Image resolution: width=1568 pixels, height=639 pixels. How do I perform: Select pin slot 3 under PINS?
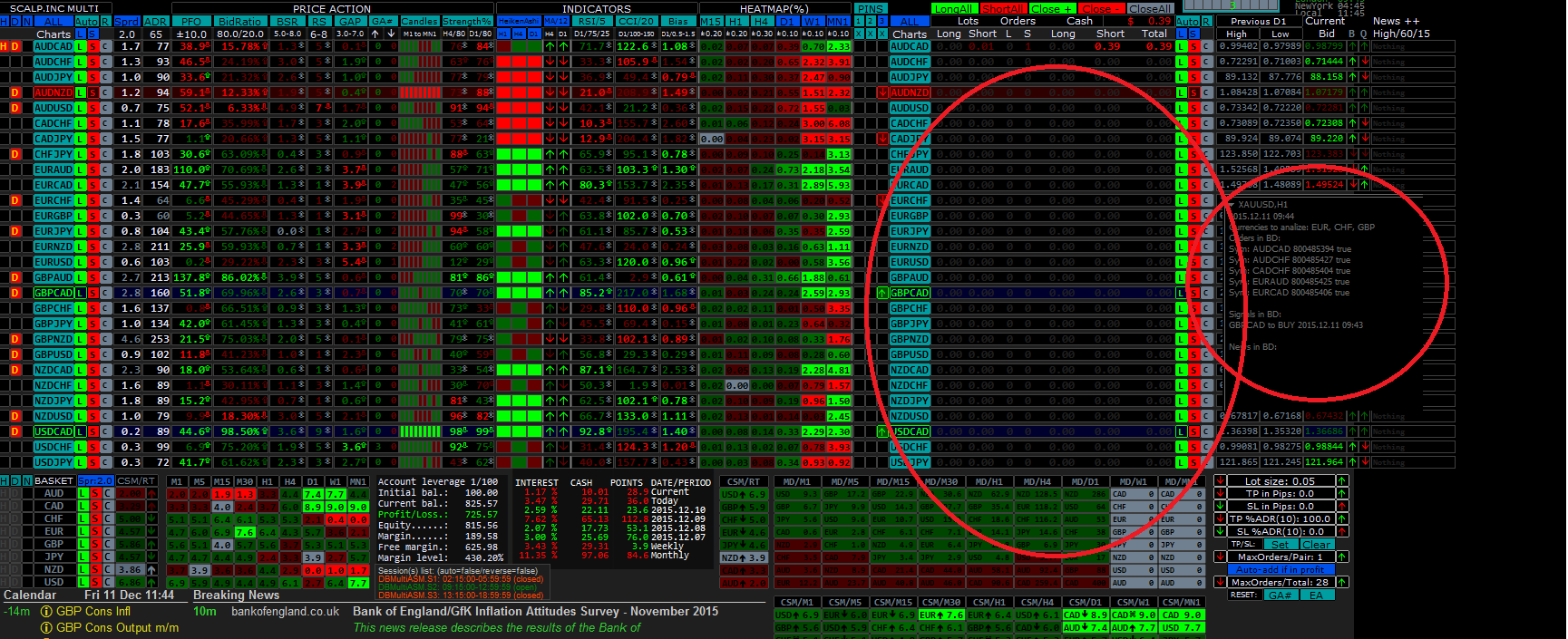click(882, 21)
